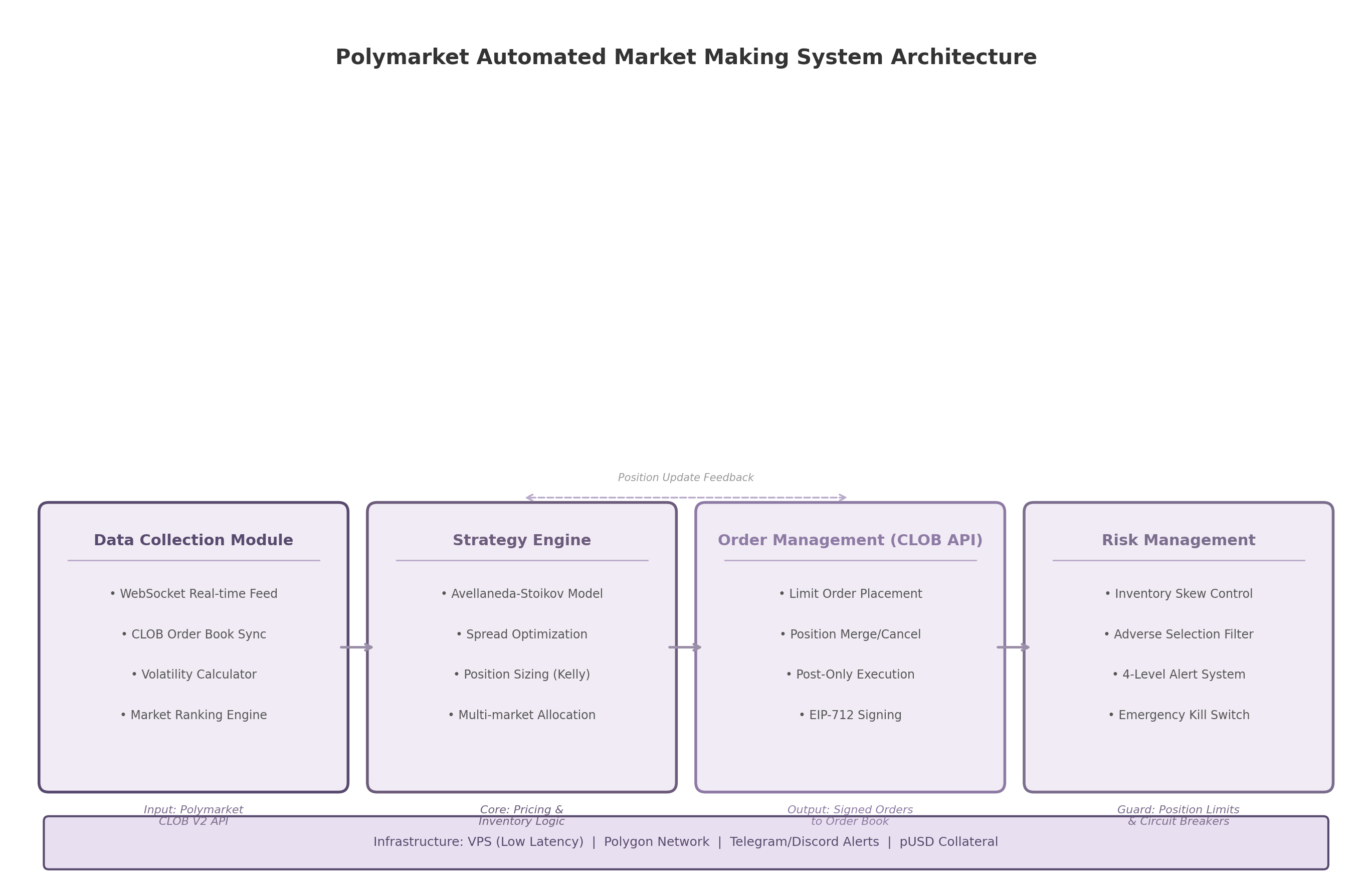1372x889 pixels.
Task: Click the "Output: Signed Orders to Order Book" caption
Action: 850,815
